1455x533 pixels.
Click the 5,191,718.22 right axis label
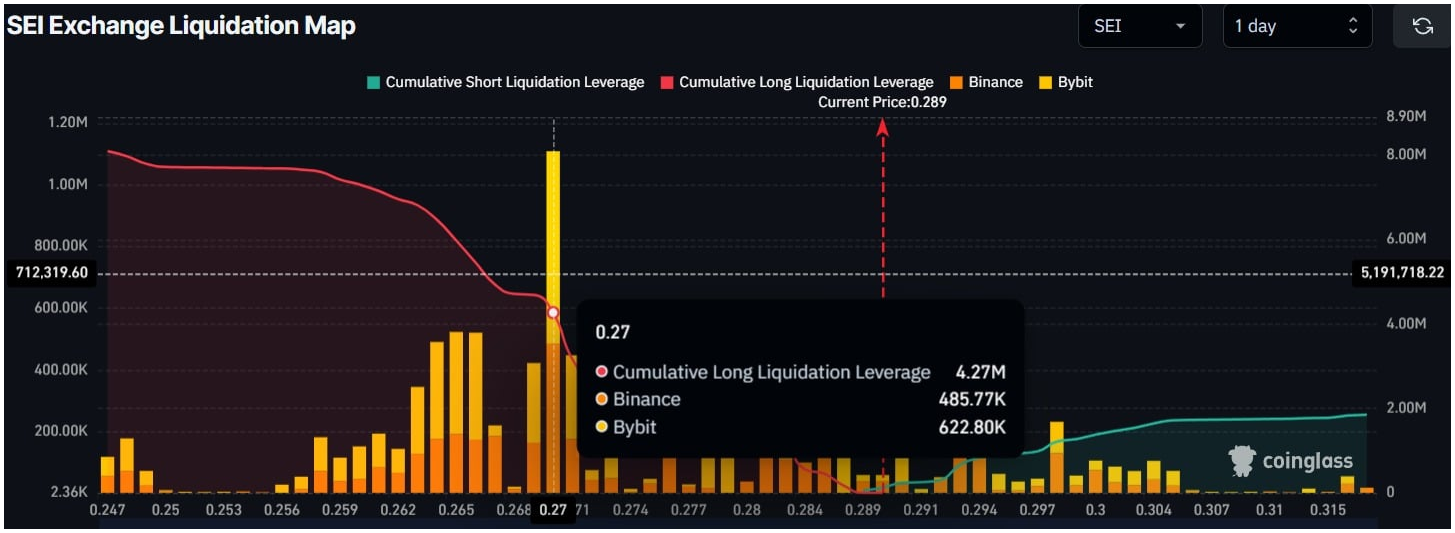tap(1402, 273)
